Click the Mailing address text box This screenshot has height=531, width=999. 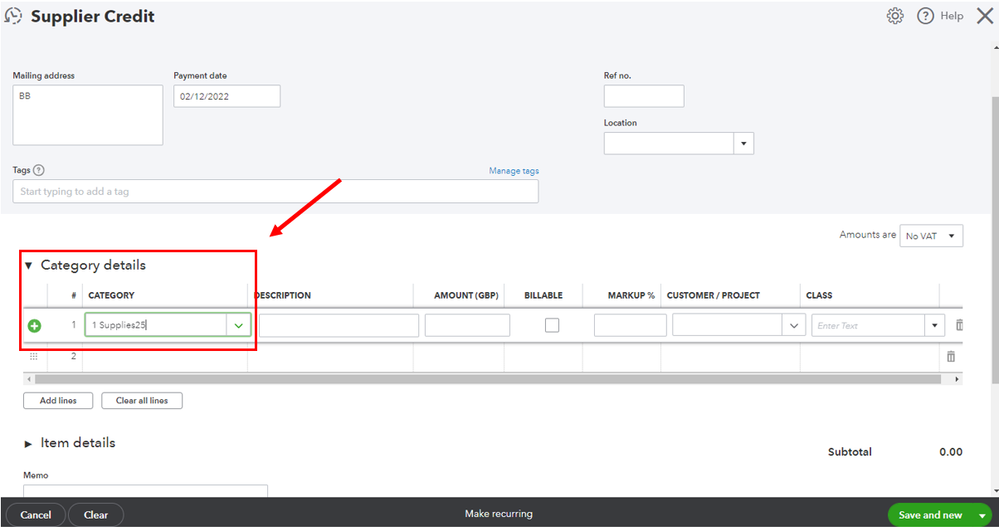pos(88,115)
